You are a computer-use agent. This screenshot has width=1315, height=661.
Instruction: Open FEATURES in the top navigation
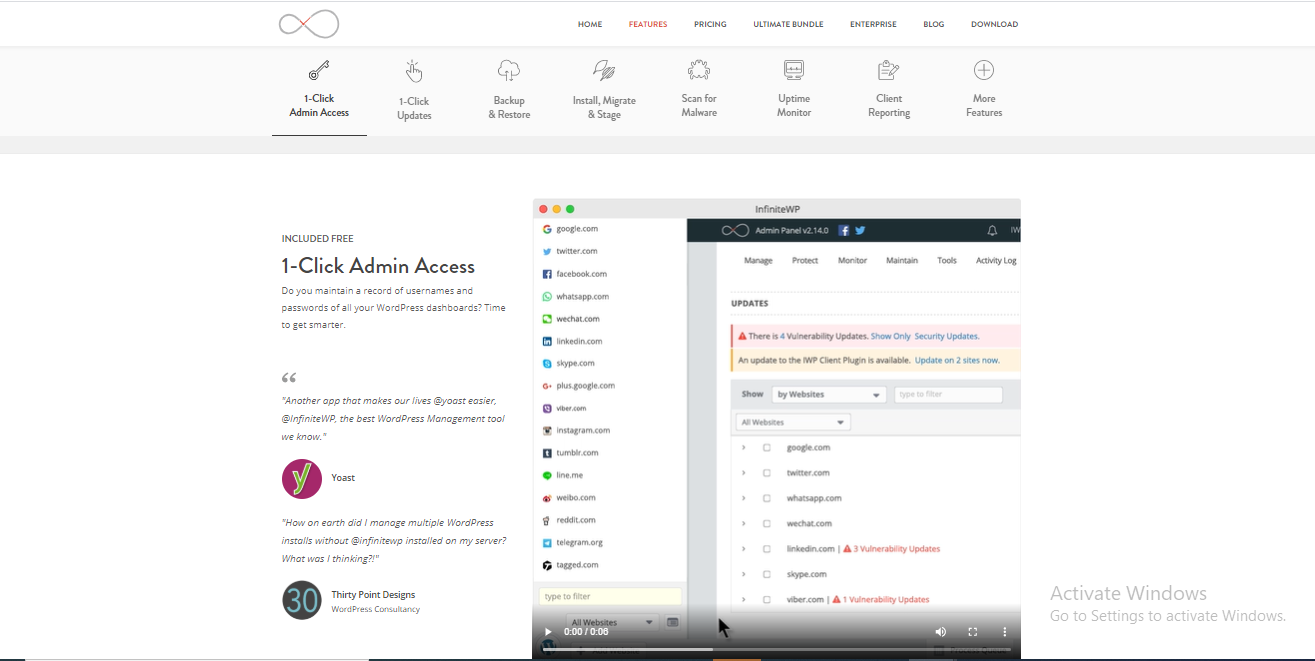pyautogui.click(x=648, y=24)
